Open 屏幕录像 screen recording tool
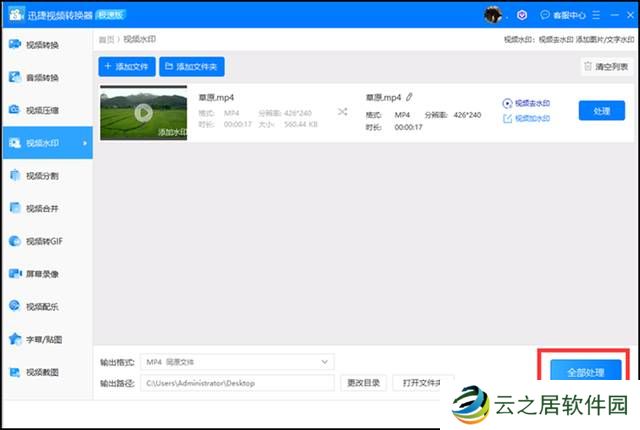 (x=42, y=273)
